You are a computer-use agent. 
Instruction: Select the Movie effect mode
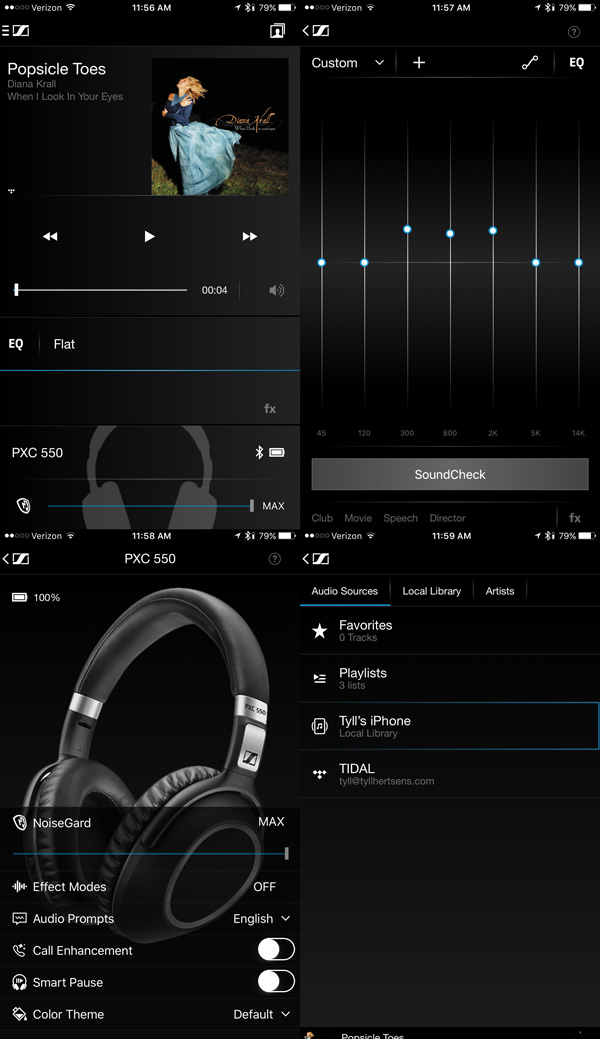tap(358, 518)
